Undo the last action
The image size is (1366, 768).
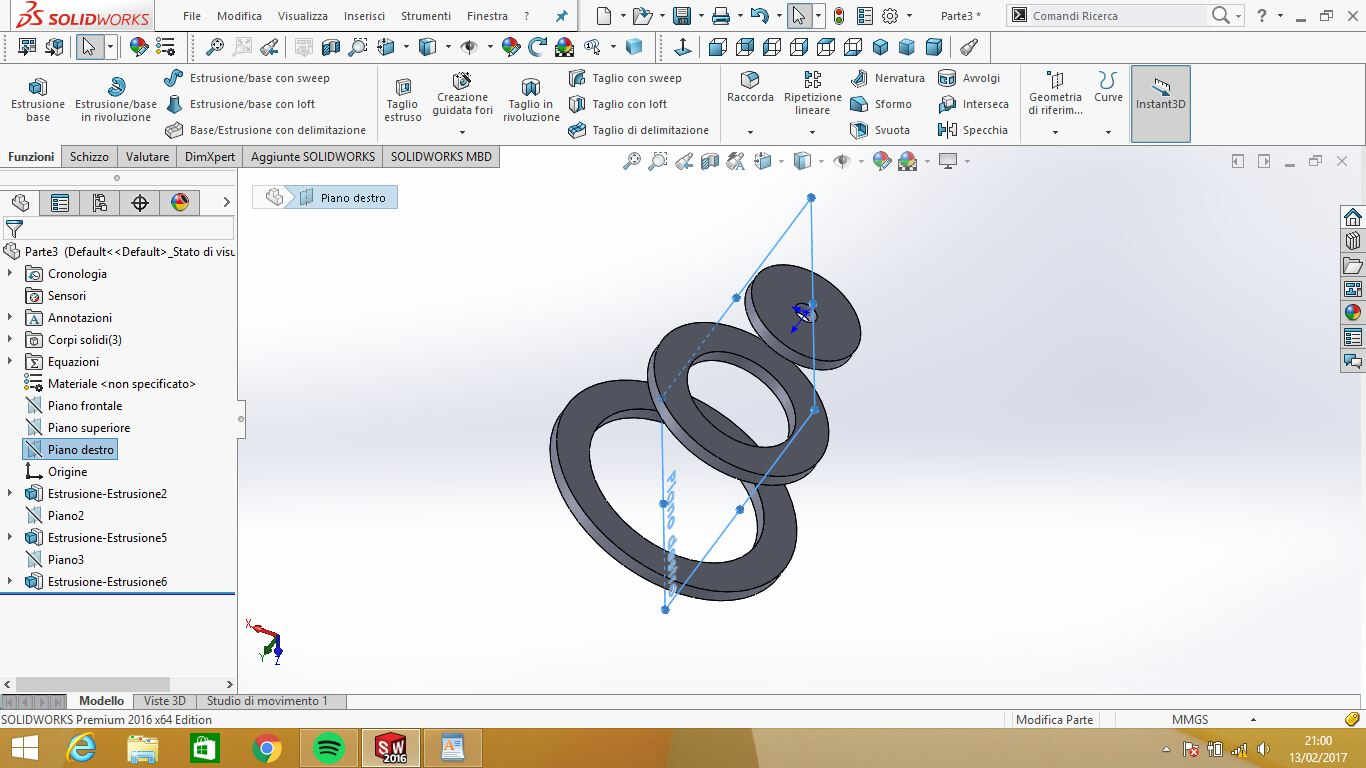pos(760,16)
